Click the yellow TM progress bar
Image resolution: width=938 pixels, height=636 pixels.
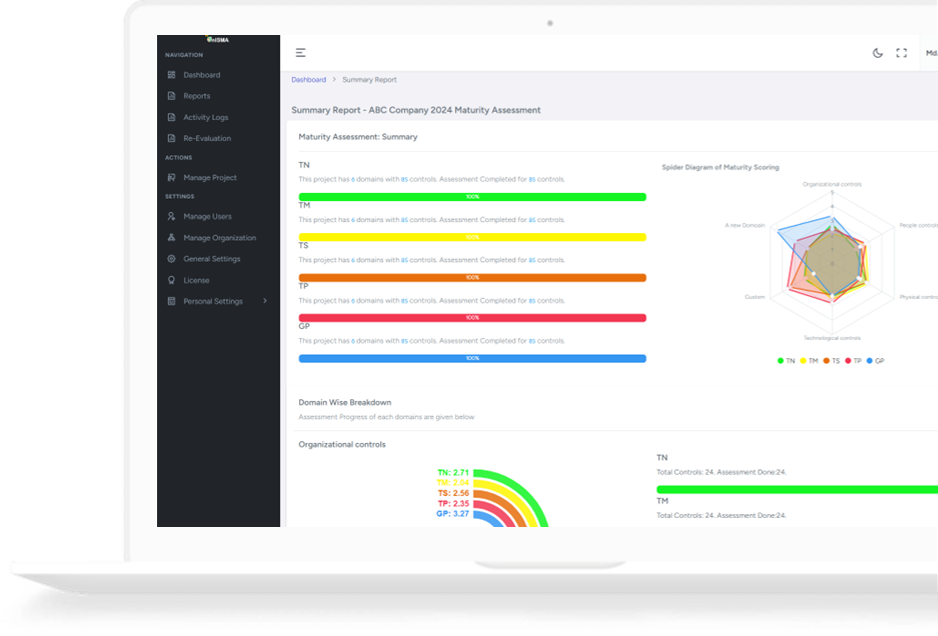[x=472, y=237]
